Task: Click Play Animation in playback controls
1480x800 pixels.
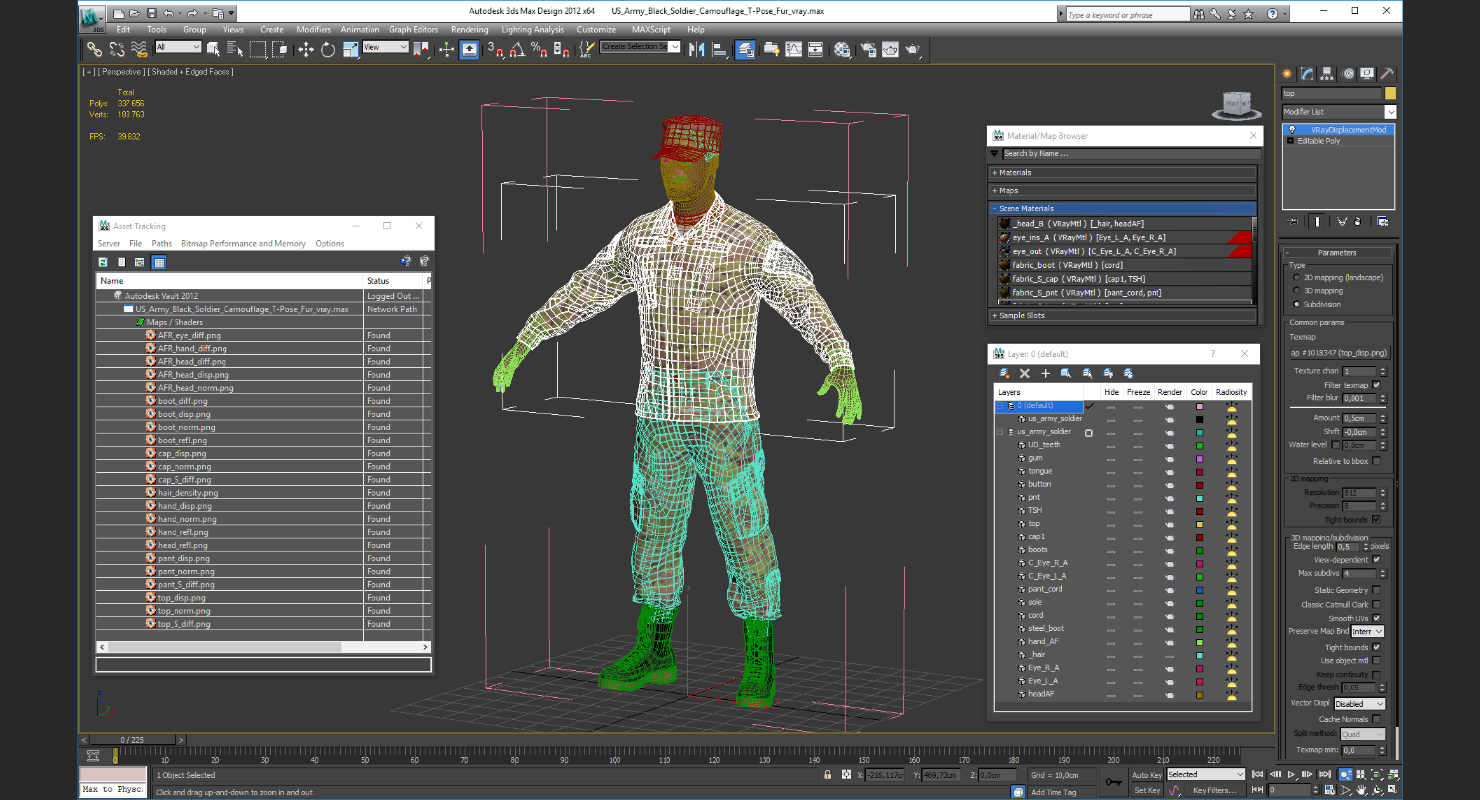Action: [1291, 774]
